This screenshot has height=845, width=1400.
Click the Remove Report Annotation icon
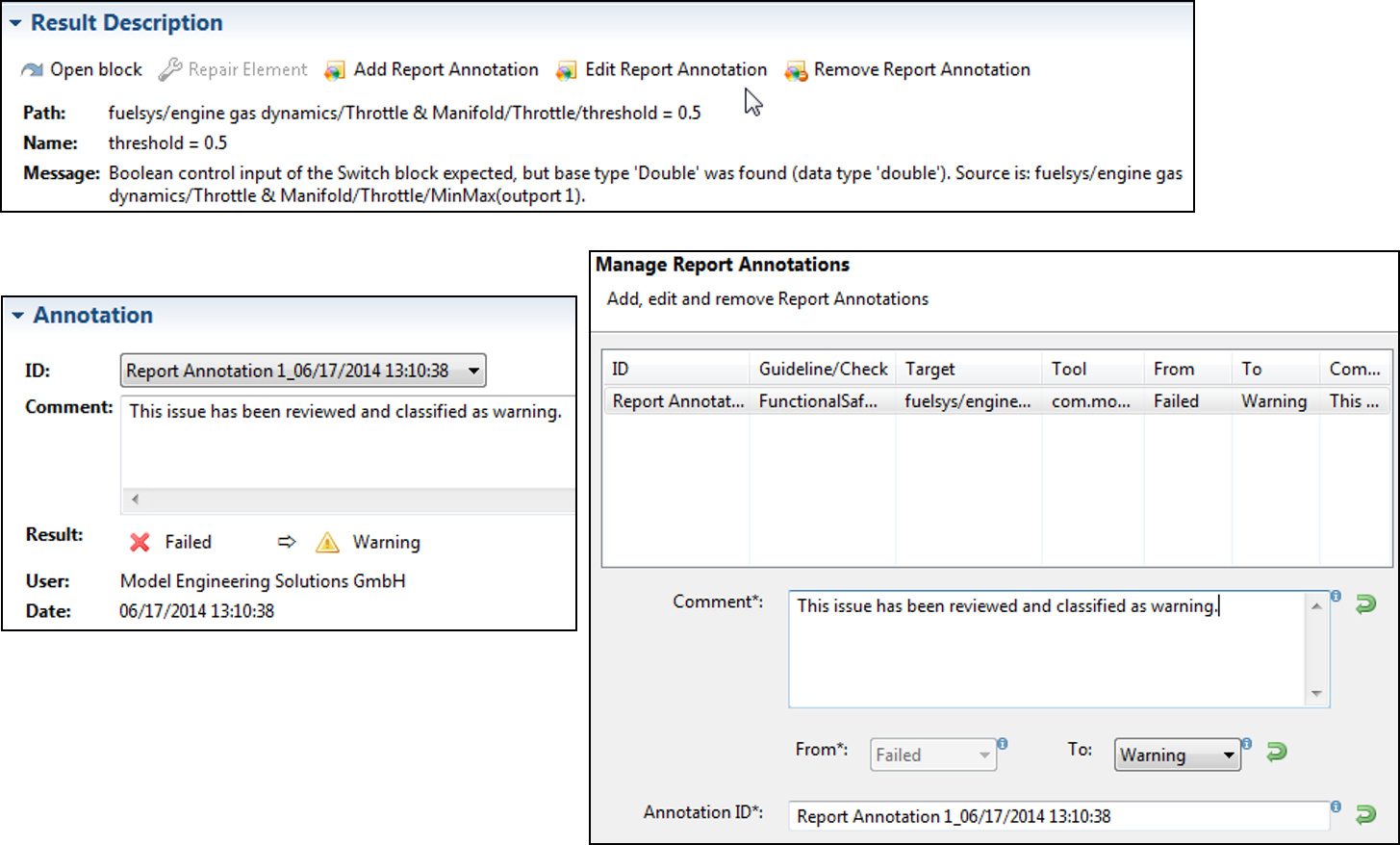(796, 70)
